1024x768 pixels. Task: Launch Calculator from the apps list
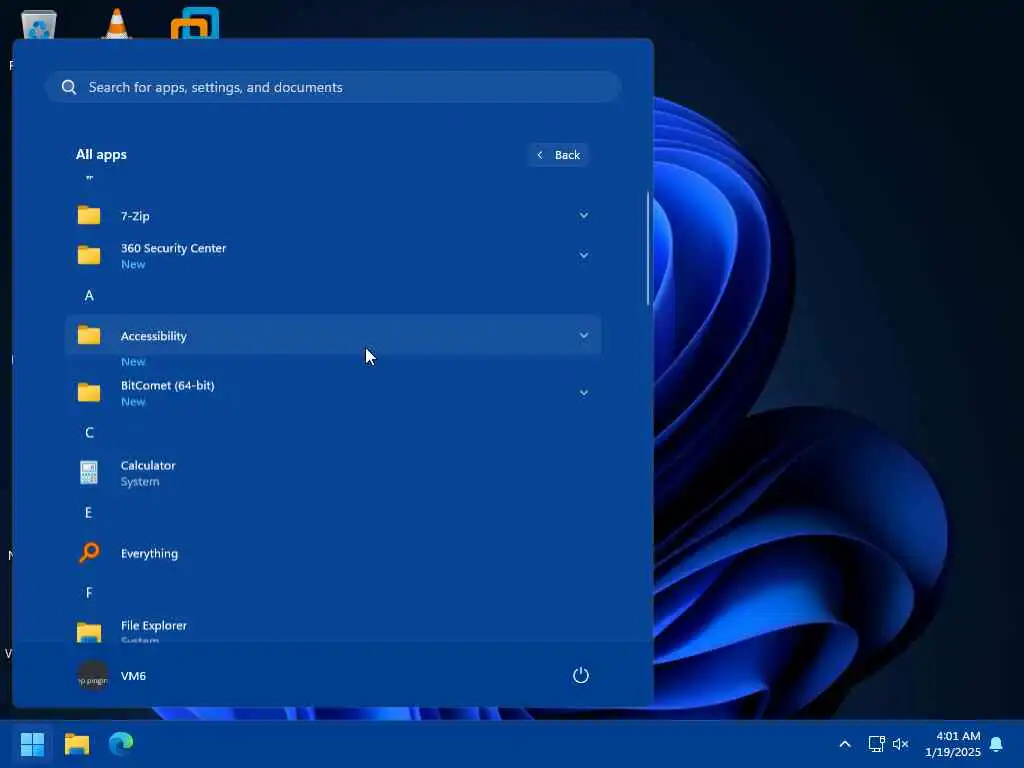click(x=332, y=473)
